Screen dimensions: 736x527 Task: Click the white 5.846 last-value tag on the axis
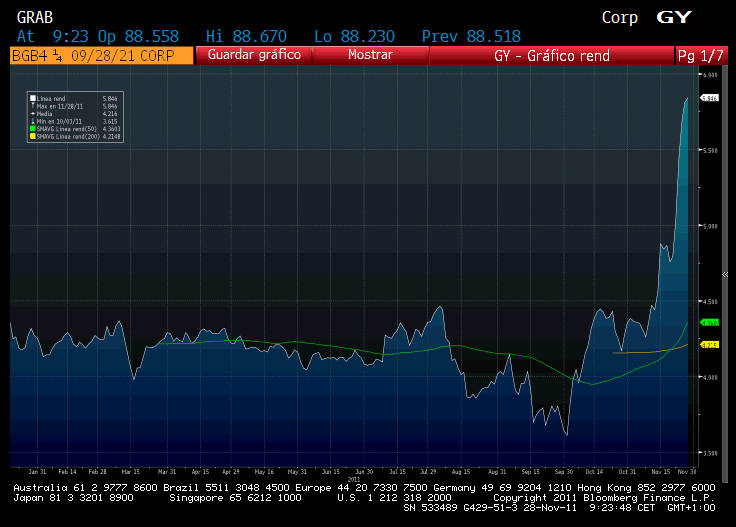point(710,98)
